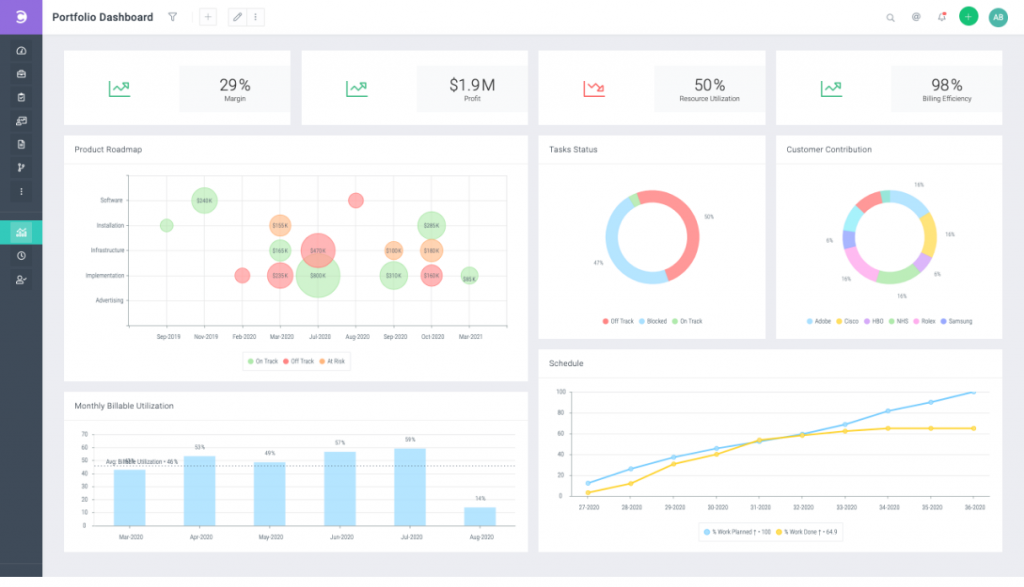Click the Aug-2020 bar showing 14%
Screen dimensions: 1024x587
(x=480, y=516)
